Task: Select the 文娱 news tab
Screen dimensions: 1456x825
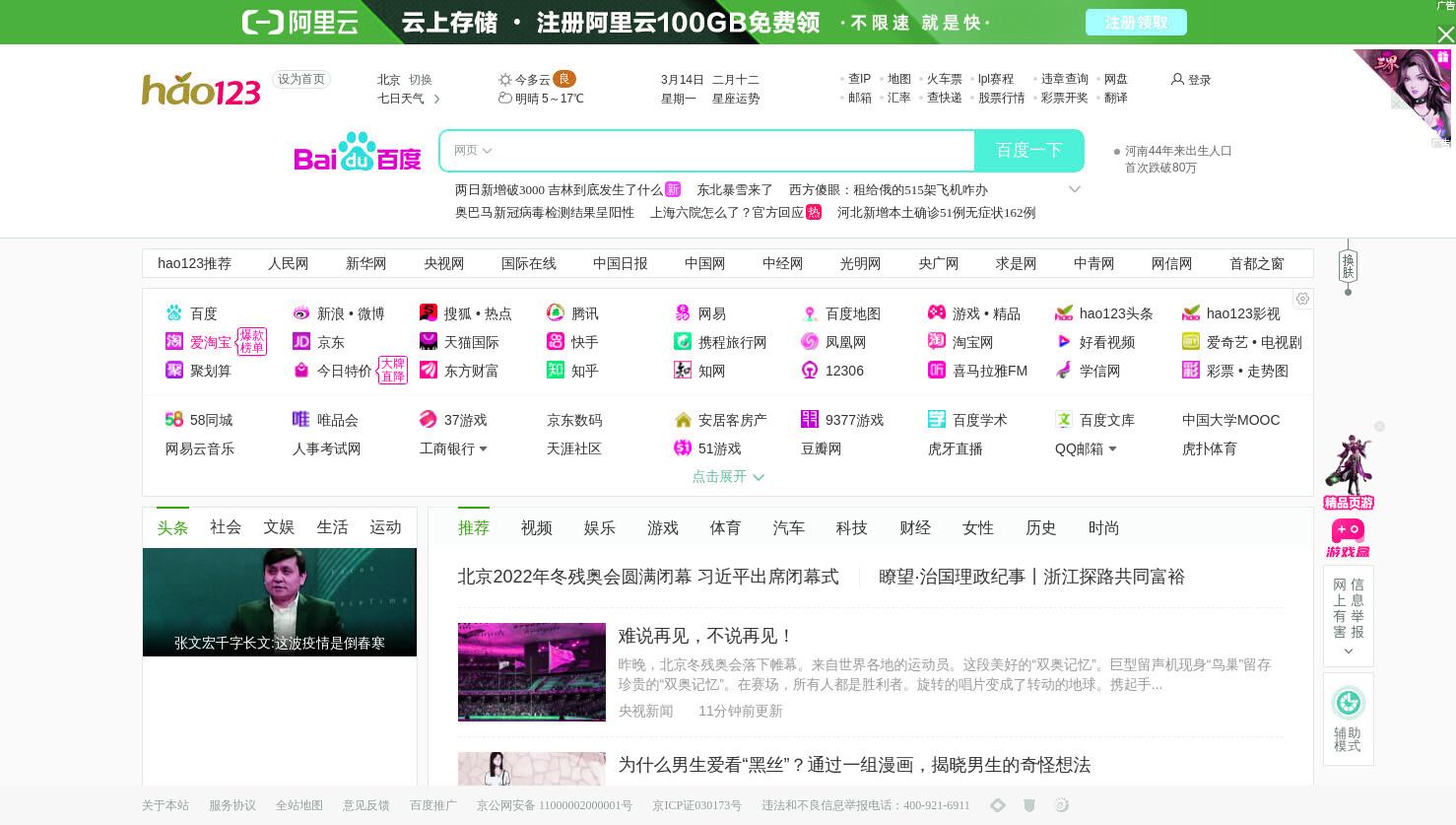Action: [279, 527]
